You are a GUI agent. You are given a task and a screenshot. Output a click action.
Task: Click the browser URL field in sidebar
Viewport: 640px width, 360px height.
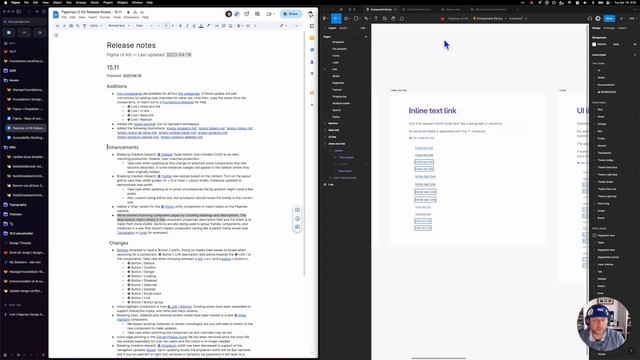click(24, 22)
